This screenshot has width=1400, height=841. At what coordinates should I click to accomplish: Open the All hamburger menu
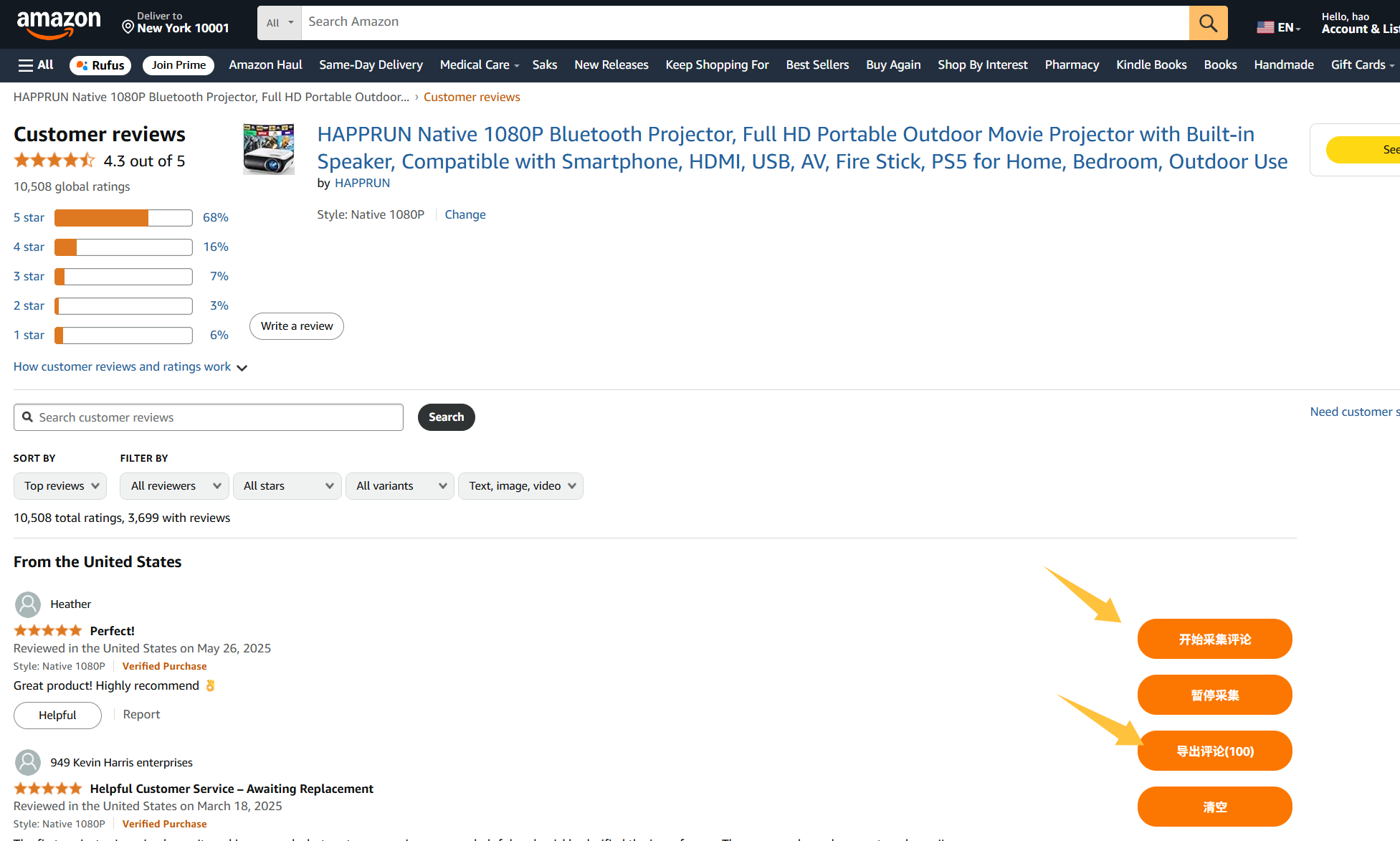[x=36, y=65]
